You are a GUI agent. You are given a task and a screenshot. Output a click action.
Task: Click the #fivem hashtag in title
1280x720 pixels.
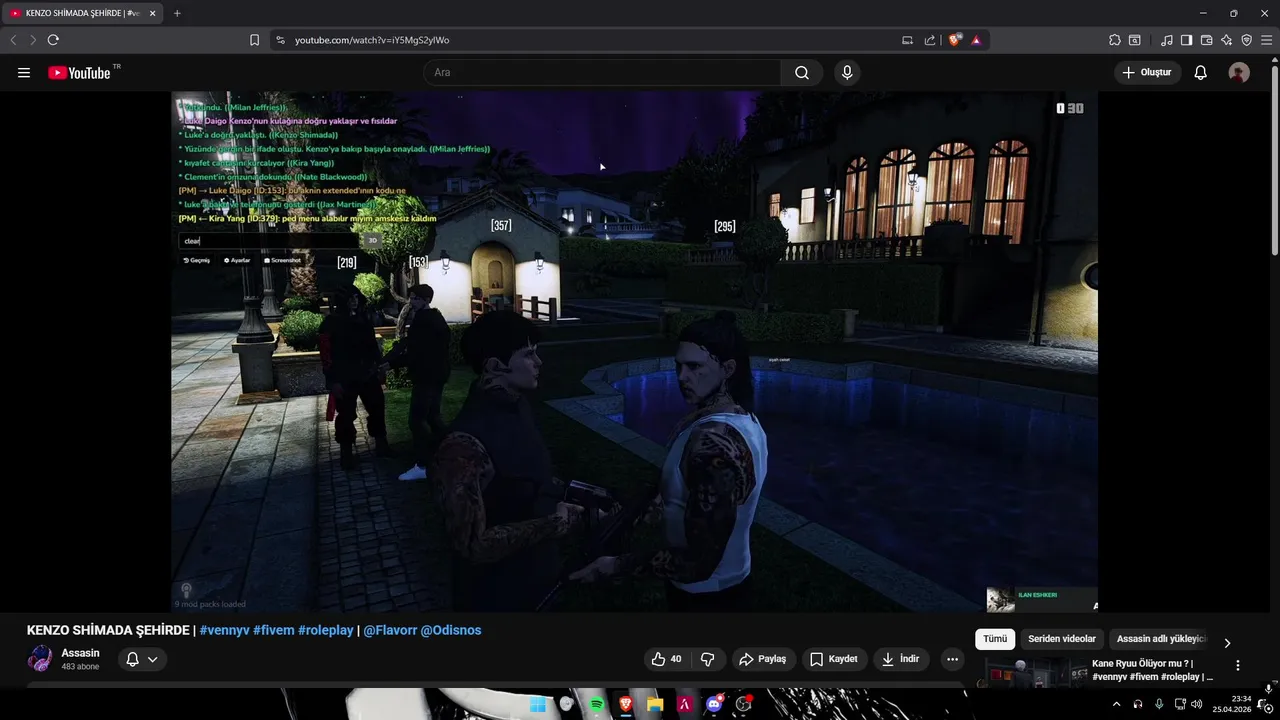pos(274,630)
